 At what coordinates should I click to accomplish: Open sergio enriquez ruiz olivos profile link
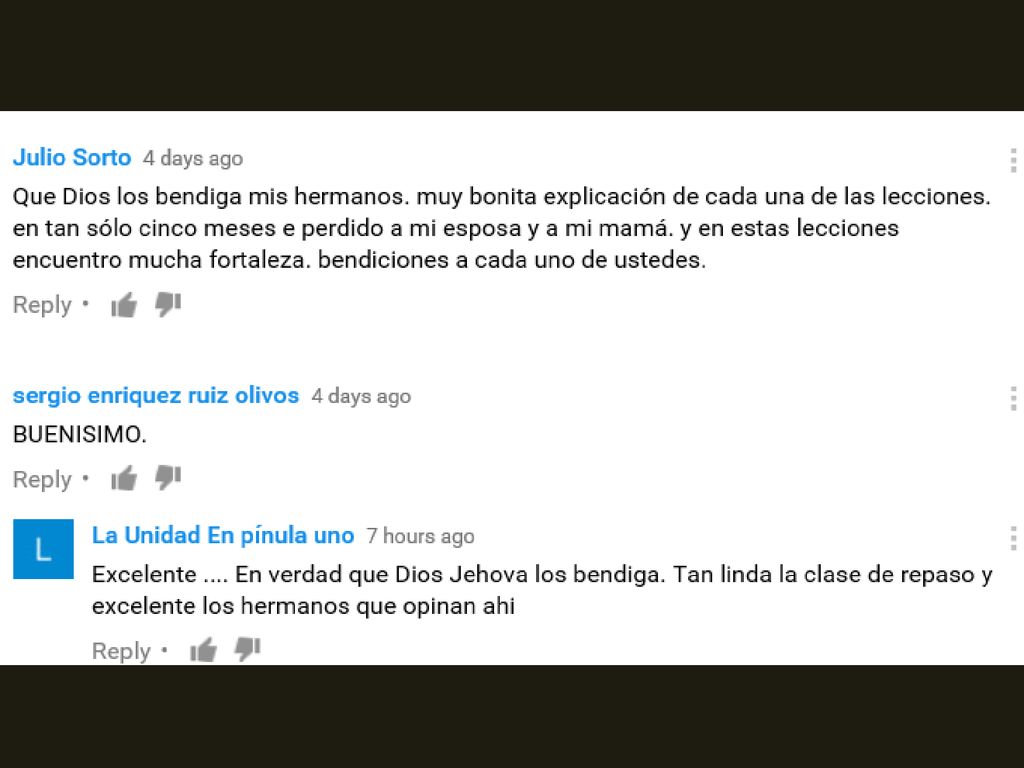(155, 395)
